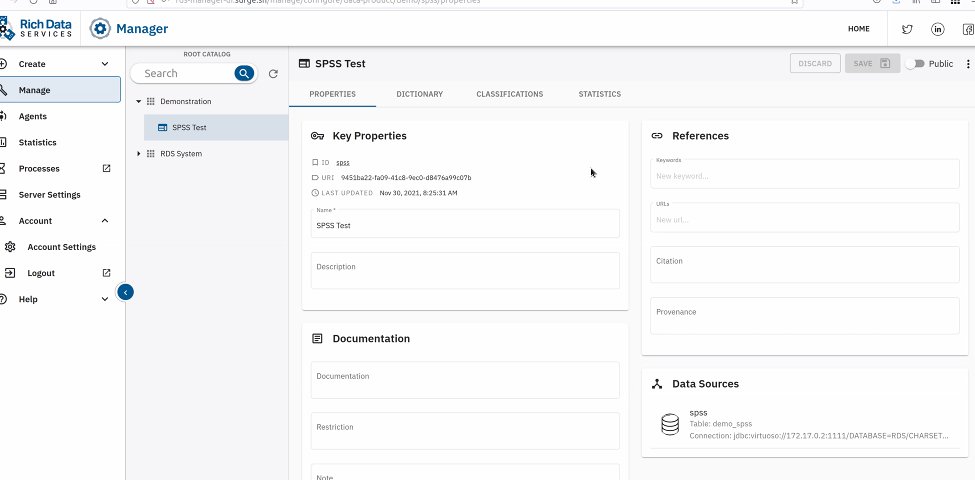Click the Logout door icon
975x480 pixels.
tap(10, 273)
